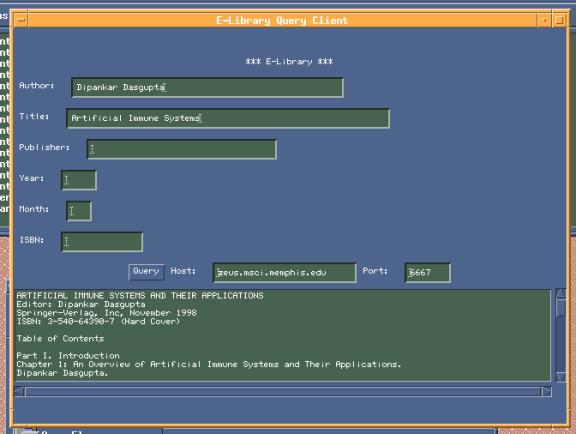Click the horizontal scrollbar track below results

pos(283,392)
